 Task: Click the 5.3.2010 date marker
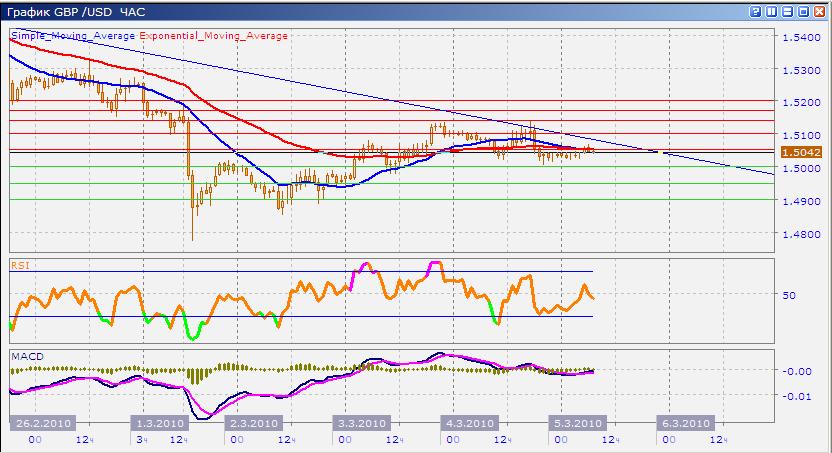point(576,423)
